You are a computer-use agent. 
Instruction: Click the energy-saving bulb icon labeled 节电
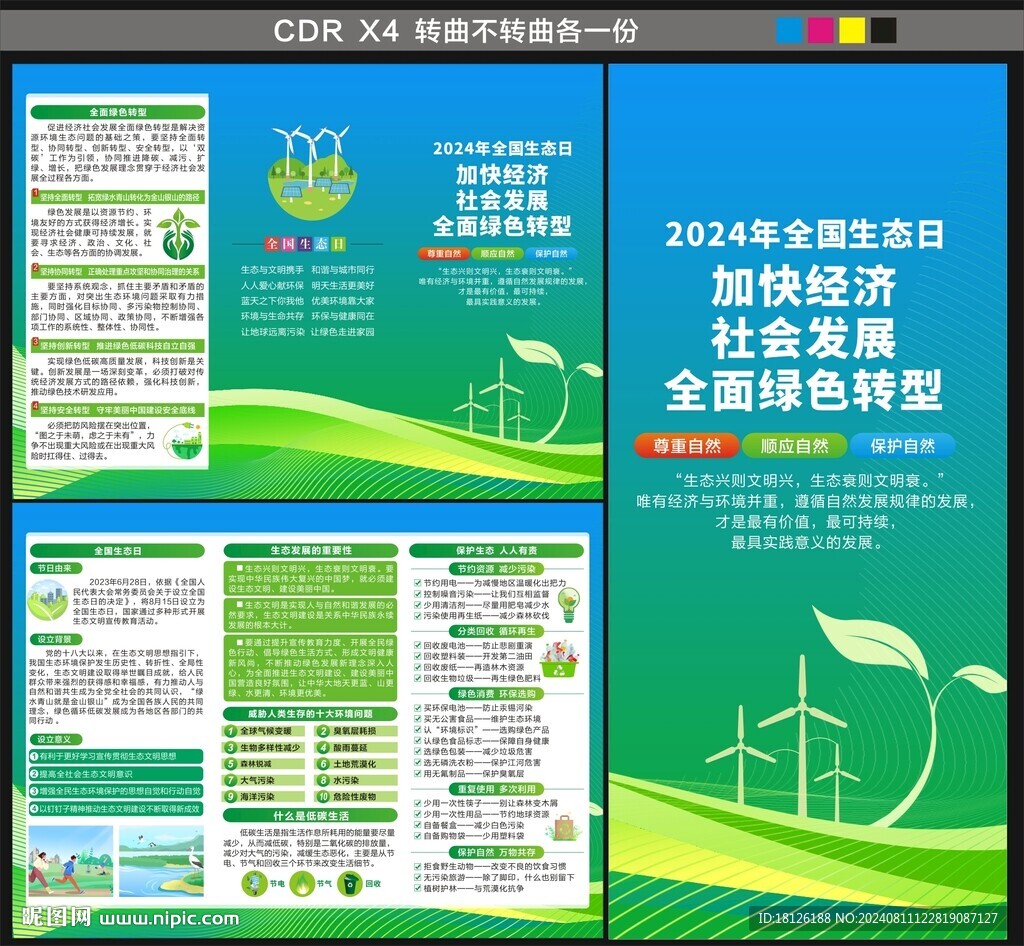point(253,883)
